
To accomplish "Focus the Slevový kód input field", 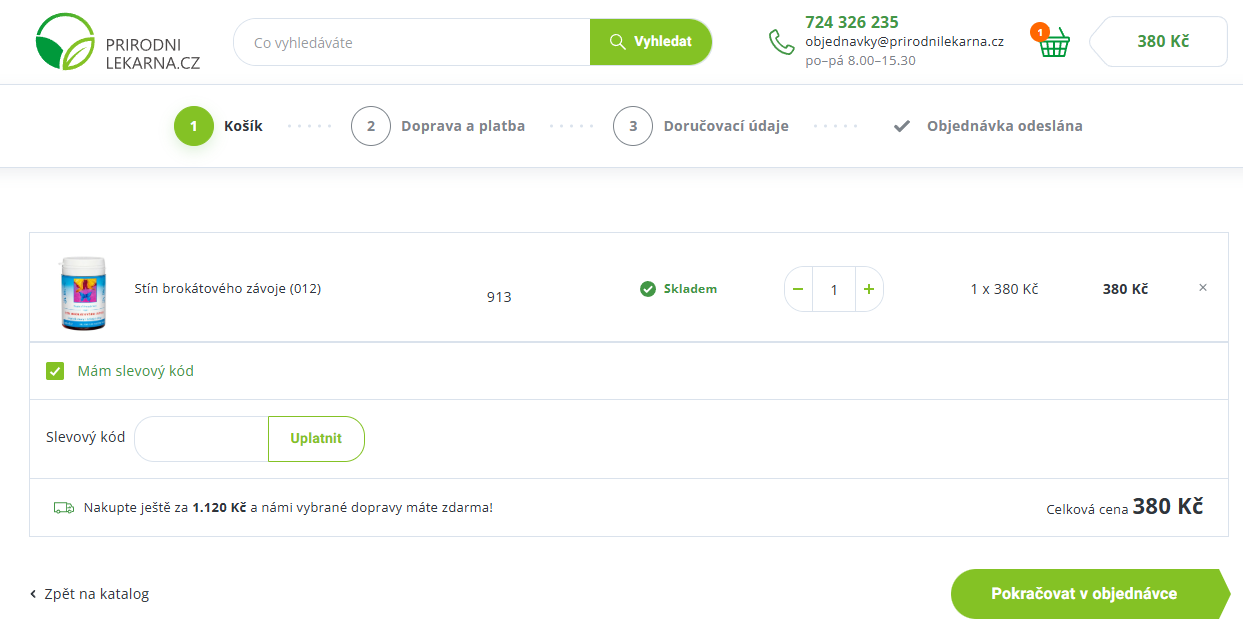I will pos(201,439).
